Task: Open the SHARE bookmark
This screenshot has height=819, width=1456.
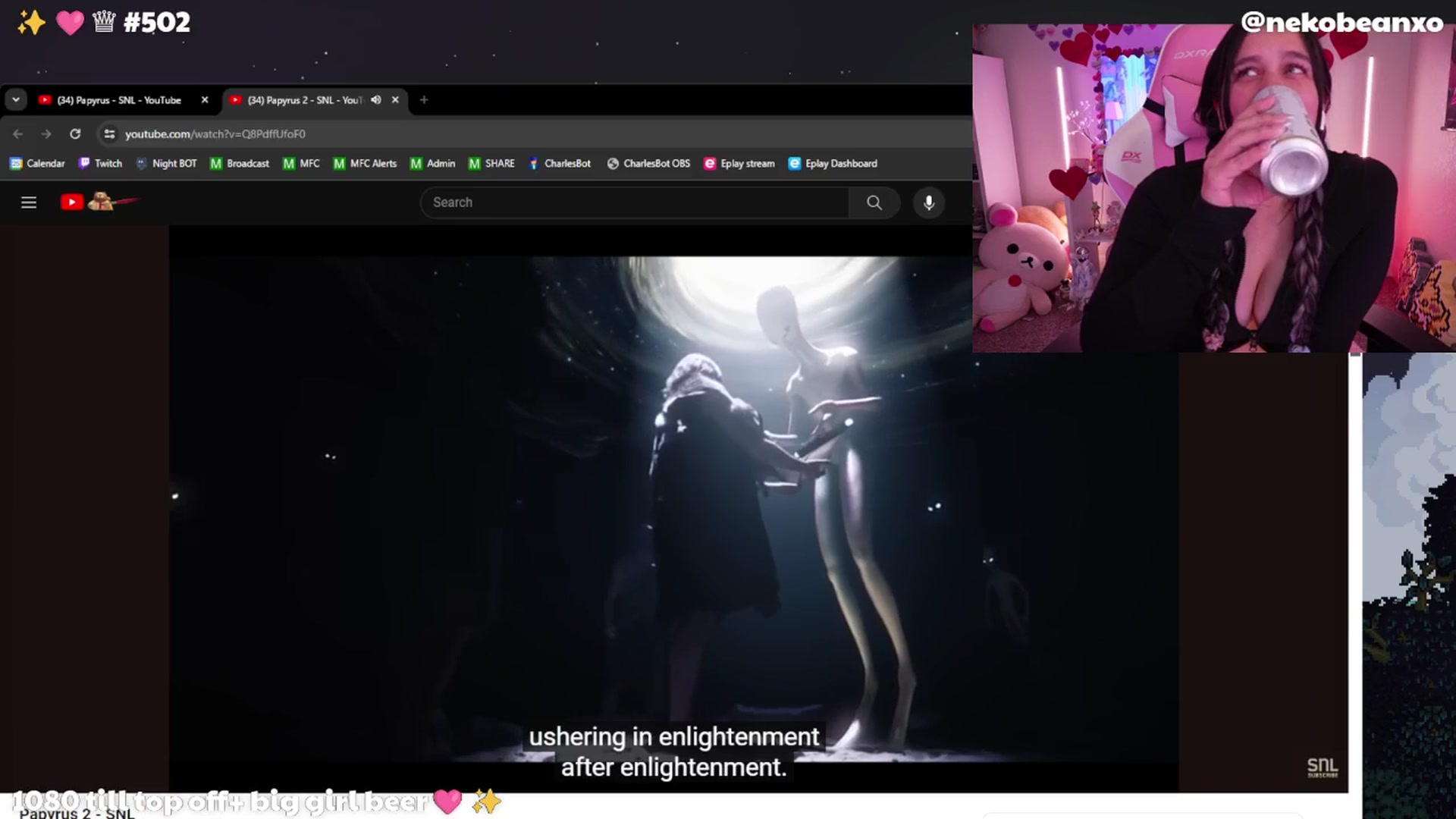Action: click(491, 164)
